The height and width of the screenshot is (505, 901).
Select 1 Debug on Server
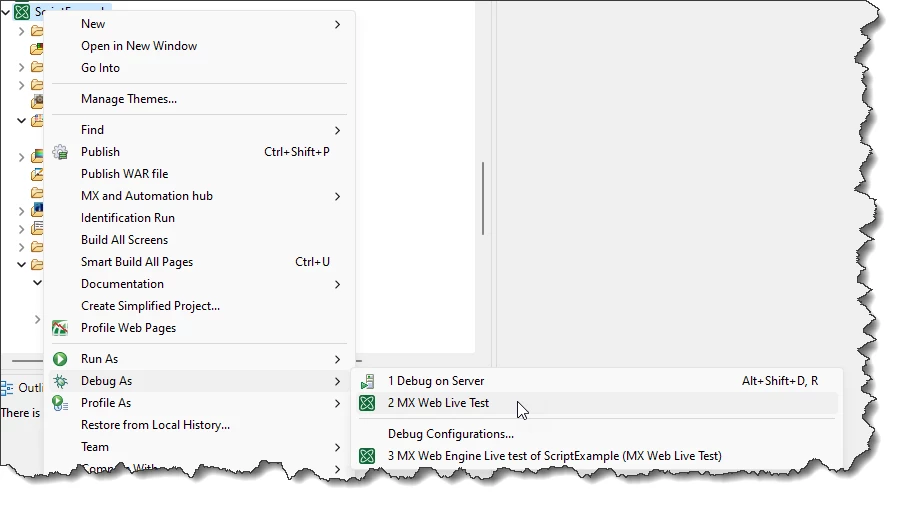coord(598,381)
